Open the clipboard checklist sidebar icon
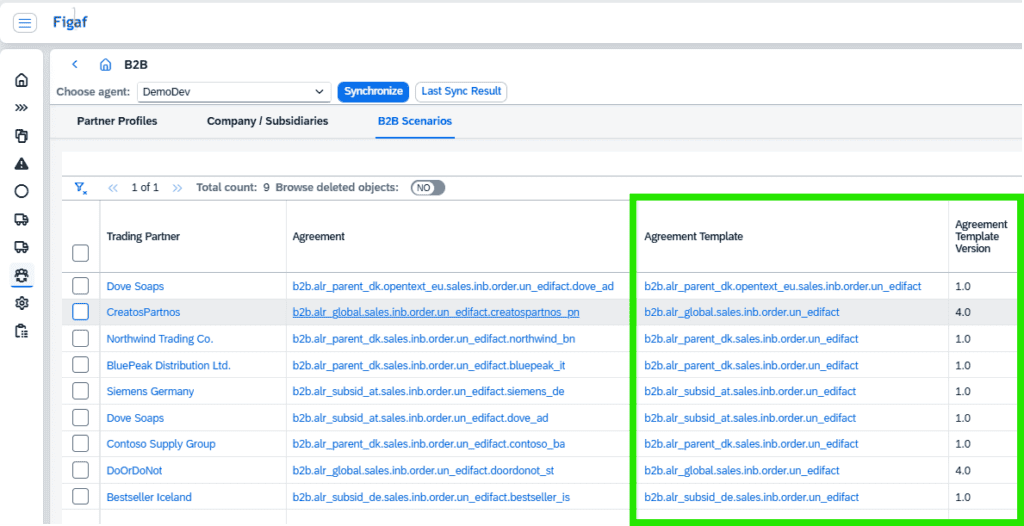 (x=22, y=331)
